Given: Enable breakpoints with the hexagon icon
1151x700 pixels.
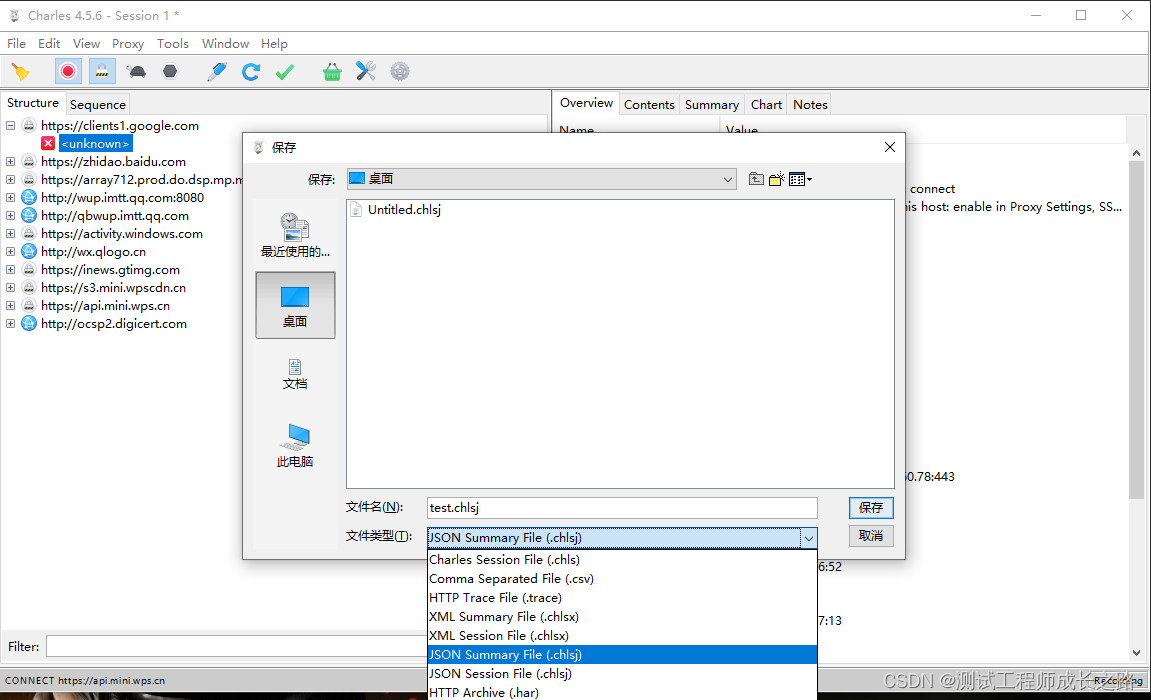Looking at the screenshot, I should (x=168, y=71).
